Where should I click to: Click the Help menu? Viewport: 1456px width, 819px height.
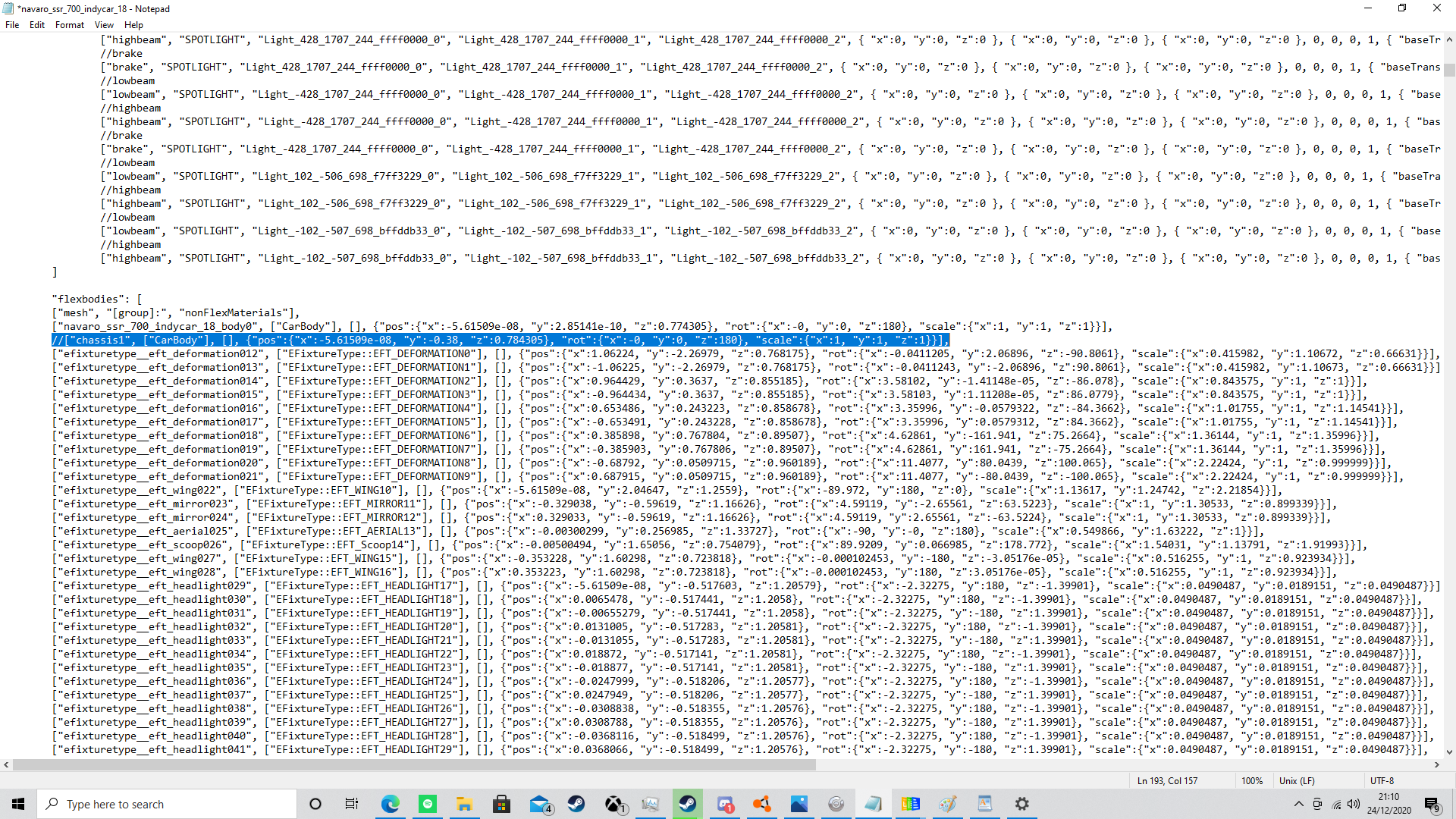click(x=133, y=25)
